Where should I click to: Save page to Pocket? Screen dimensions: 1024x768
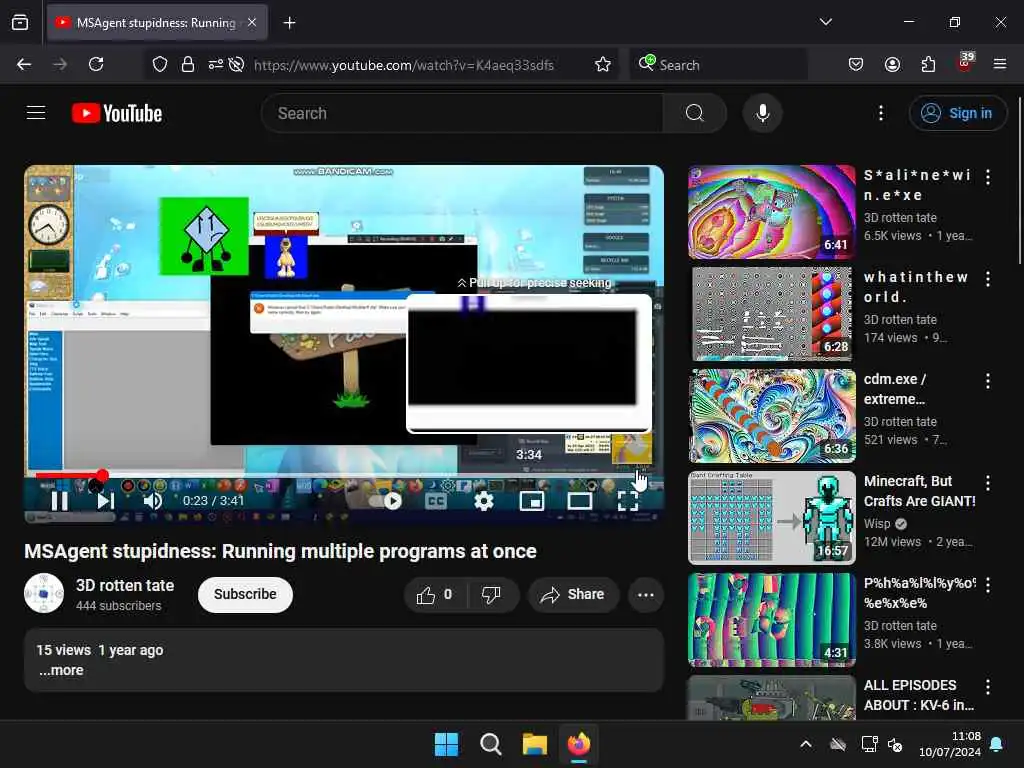[x=856, y=64]
